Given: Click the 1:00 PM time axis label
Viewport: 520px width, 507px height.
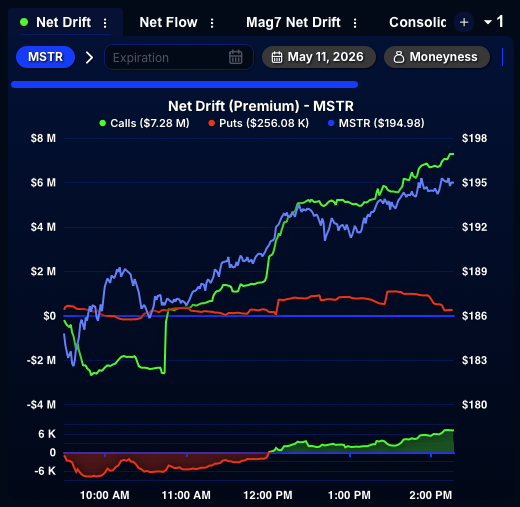Looking at the screenshot, I should [349, 495].
